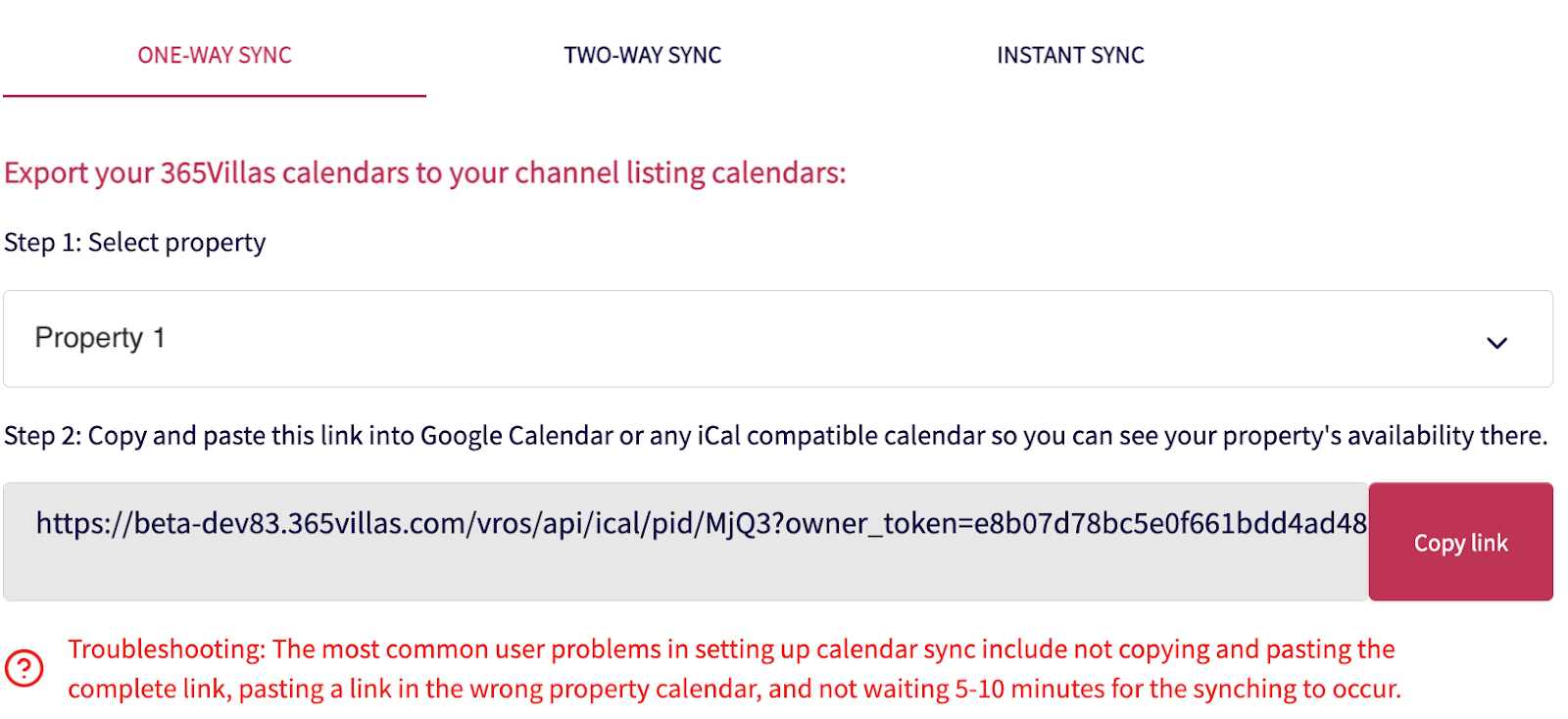Click the Troubleshooting word in red text
The image size is (1568, 719).
[167, 649]
